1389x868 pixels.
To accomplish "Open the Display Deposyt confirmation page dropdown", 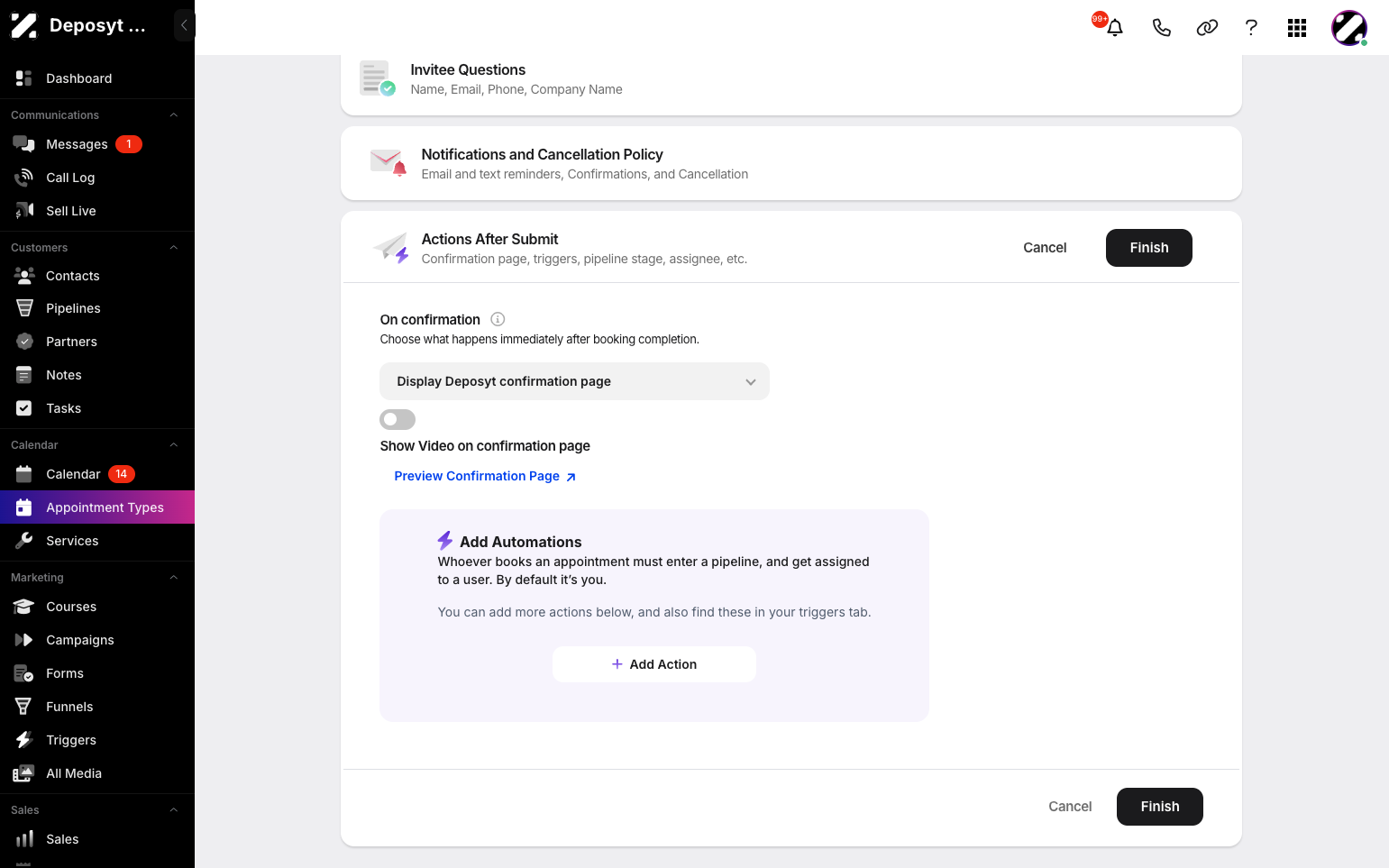I will coord(574,381).
